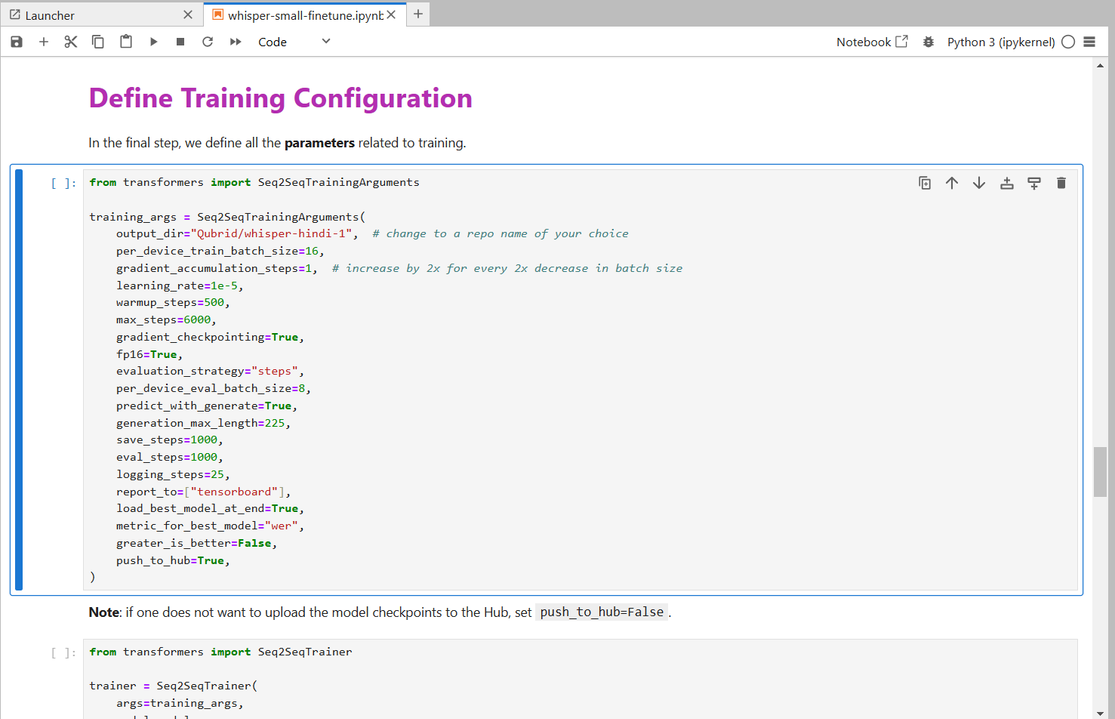
Task: Run the selected cell
Action: tap(154, 42)
